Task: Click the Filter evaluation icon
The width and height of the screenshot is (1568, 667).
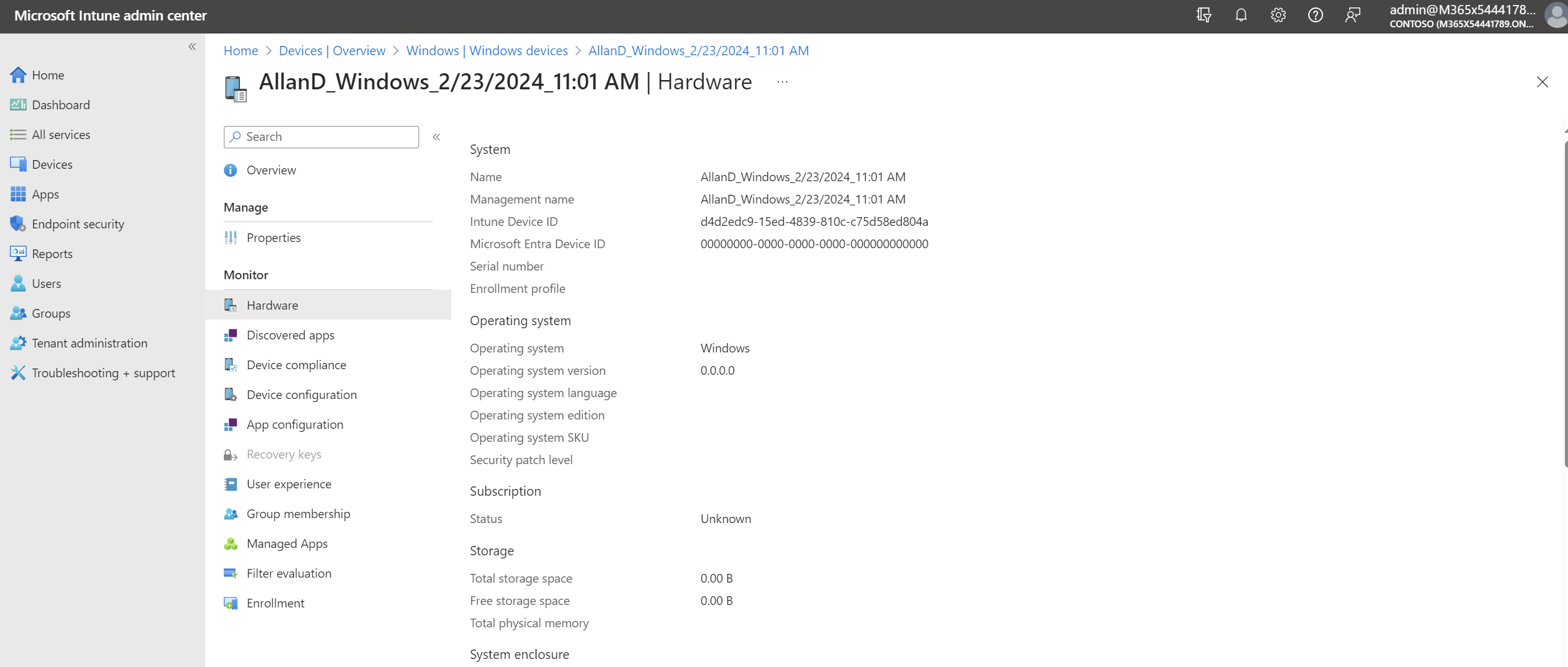Action: pyautogui.click(x=231, y=573)
